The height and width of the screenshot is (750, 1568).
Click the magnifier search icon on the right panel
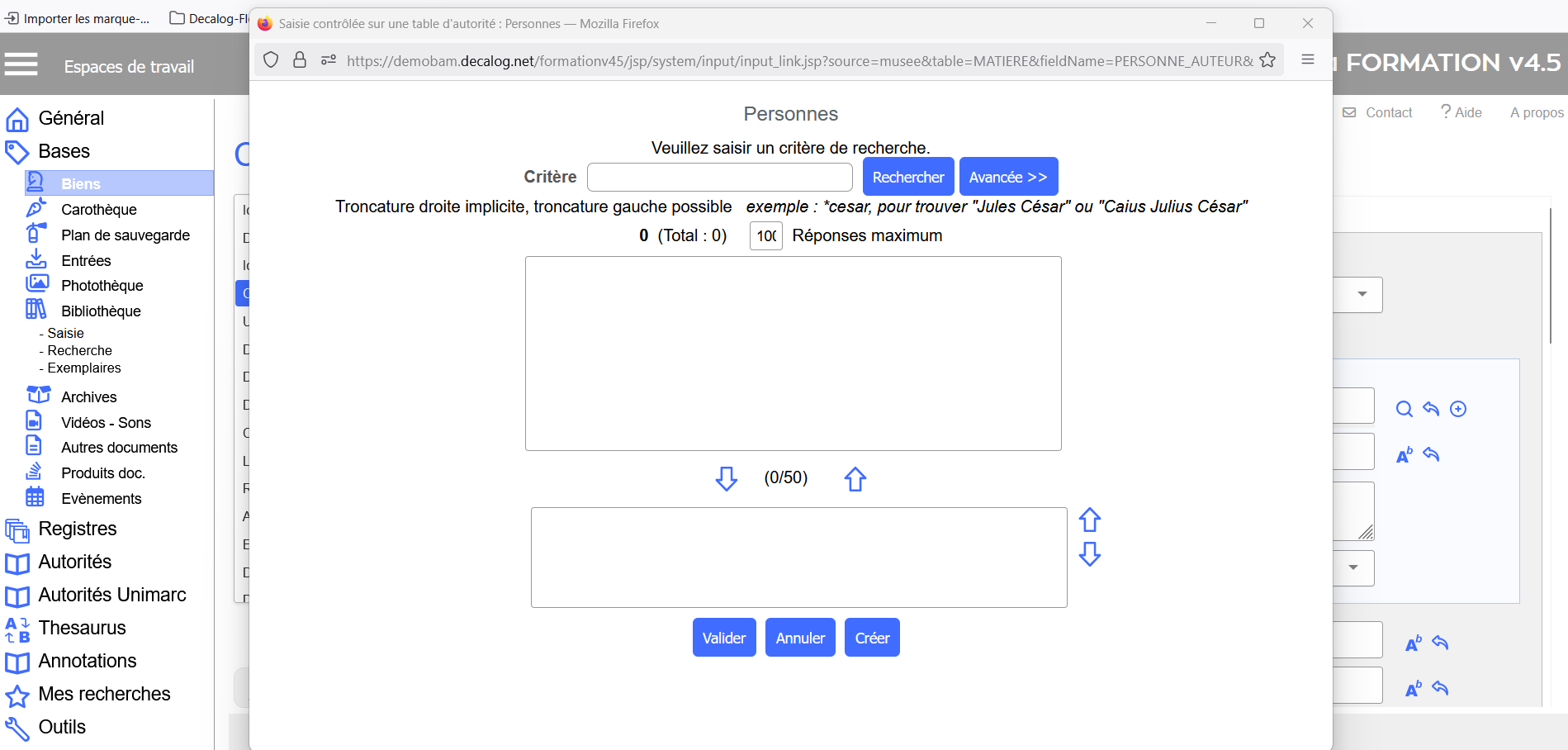tap(1404, 409)
